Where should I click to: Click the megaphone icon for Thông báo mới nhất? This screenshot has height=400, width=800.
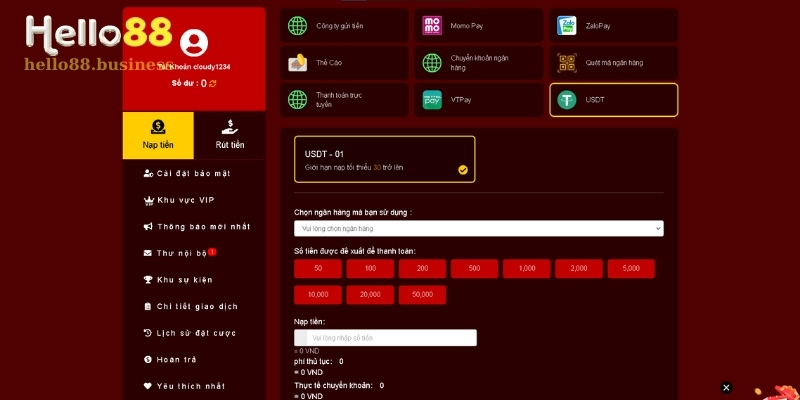148,227
